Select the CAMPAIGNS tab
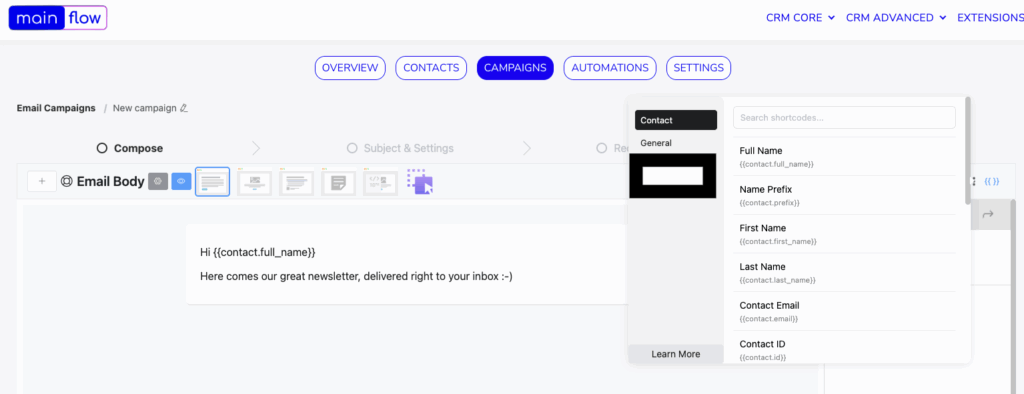Viewport: 1024px width, 394px height. (515, 68)
